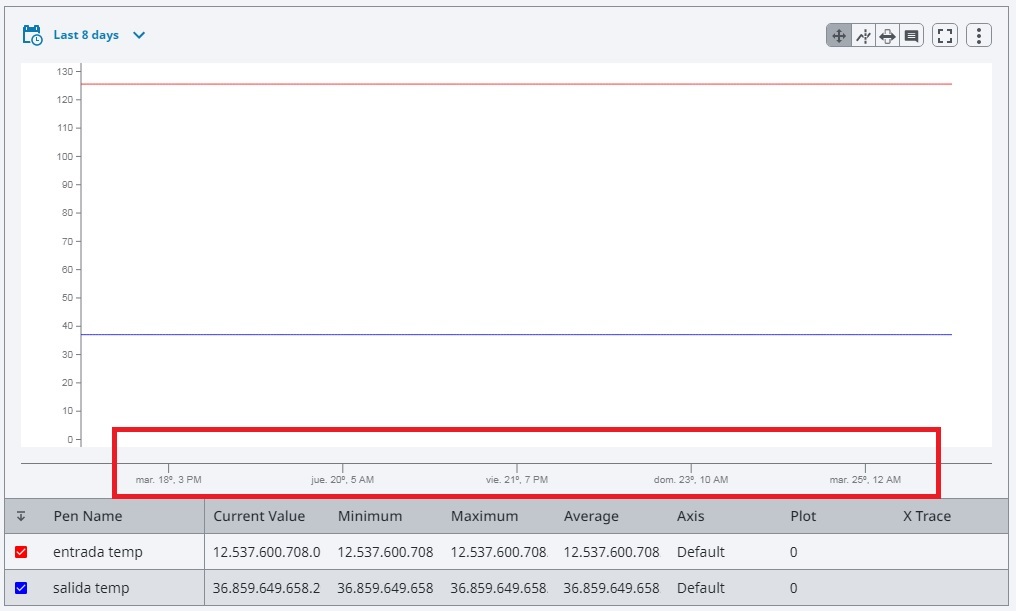Click the X Trace column header
The image size is (1016, 611).
[x=927, y=516]
